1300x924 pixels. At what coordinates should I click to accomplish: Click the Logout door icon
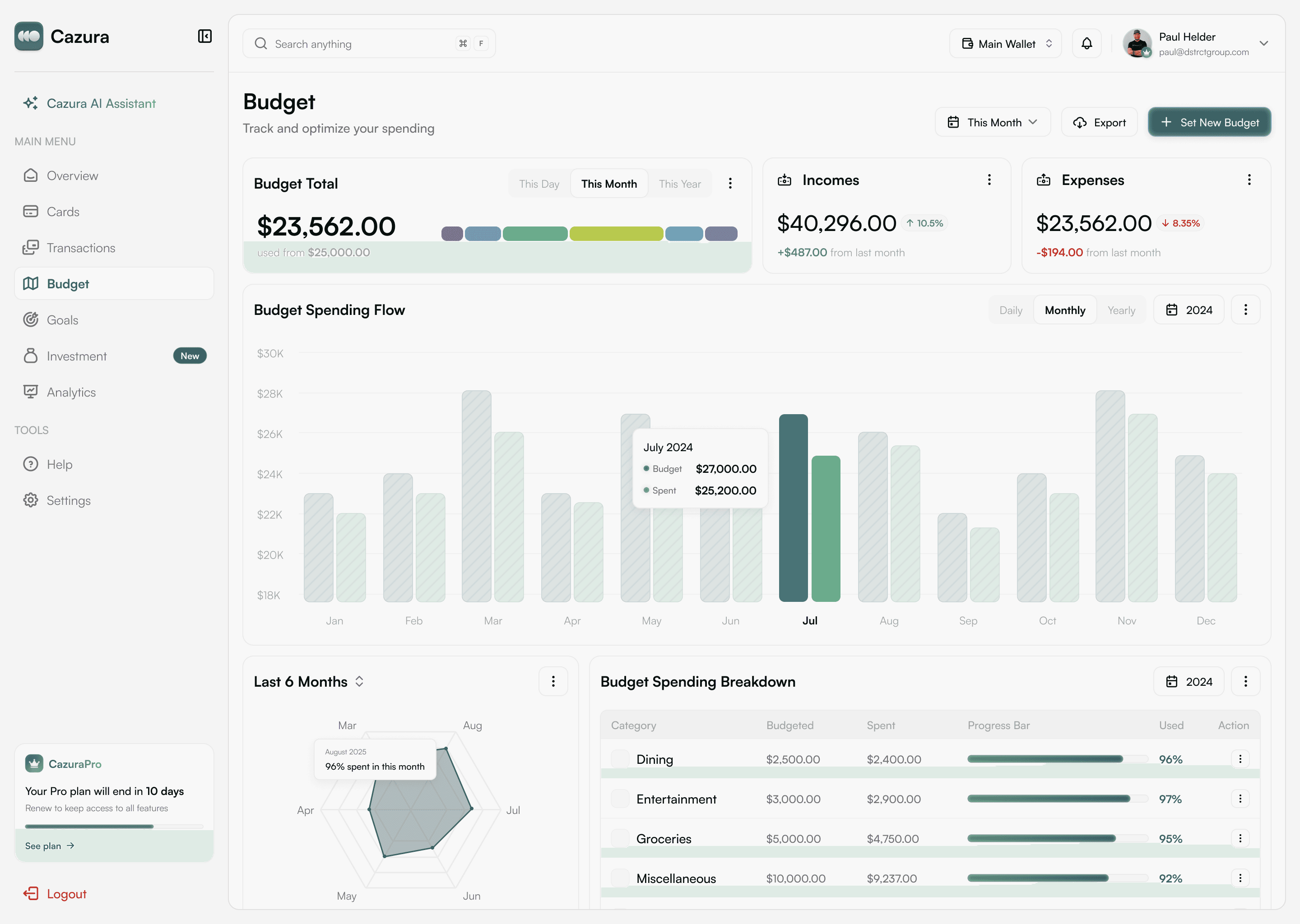pyautogui.click(x=31, y=893)
